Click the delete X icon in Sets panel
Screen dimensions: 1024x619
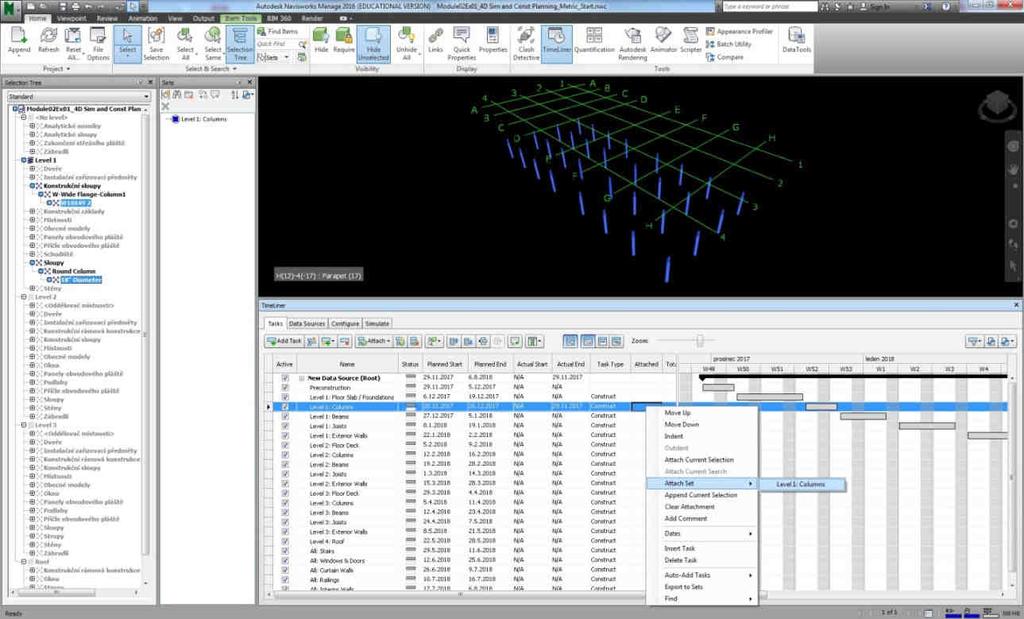pos(166,106)
